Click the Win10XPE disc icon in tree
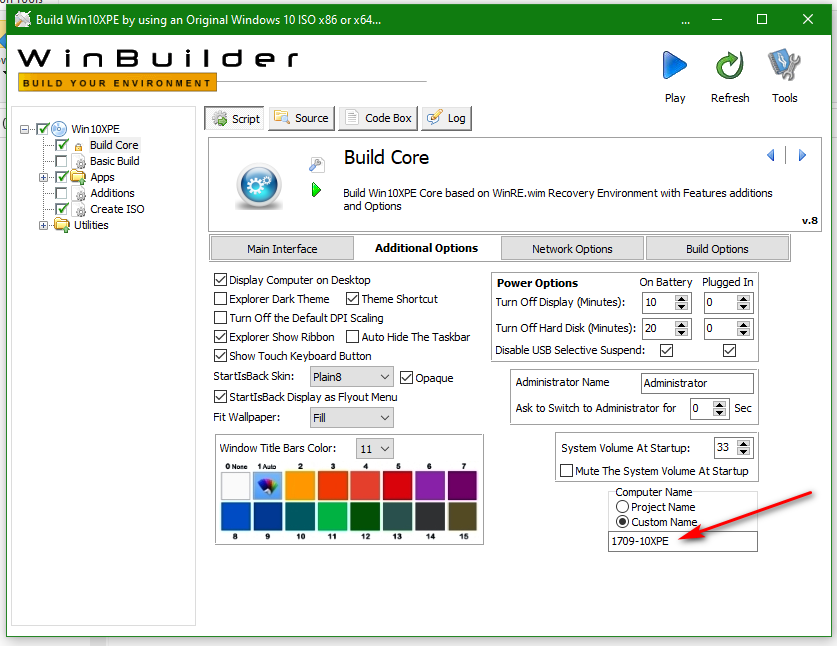The image size is (837, 646). point(59,129)
